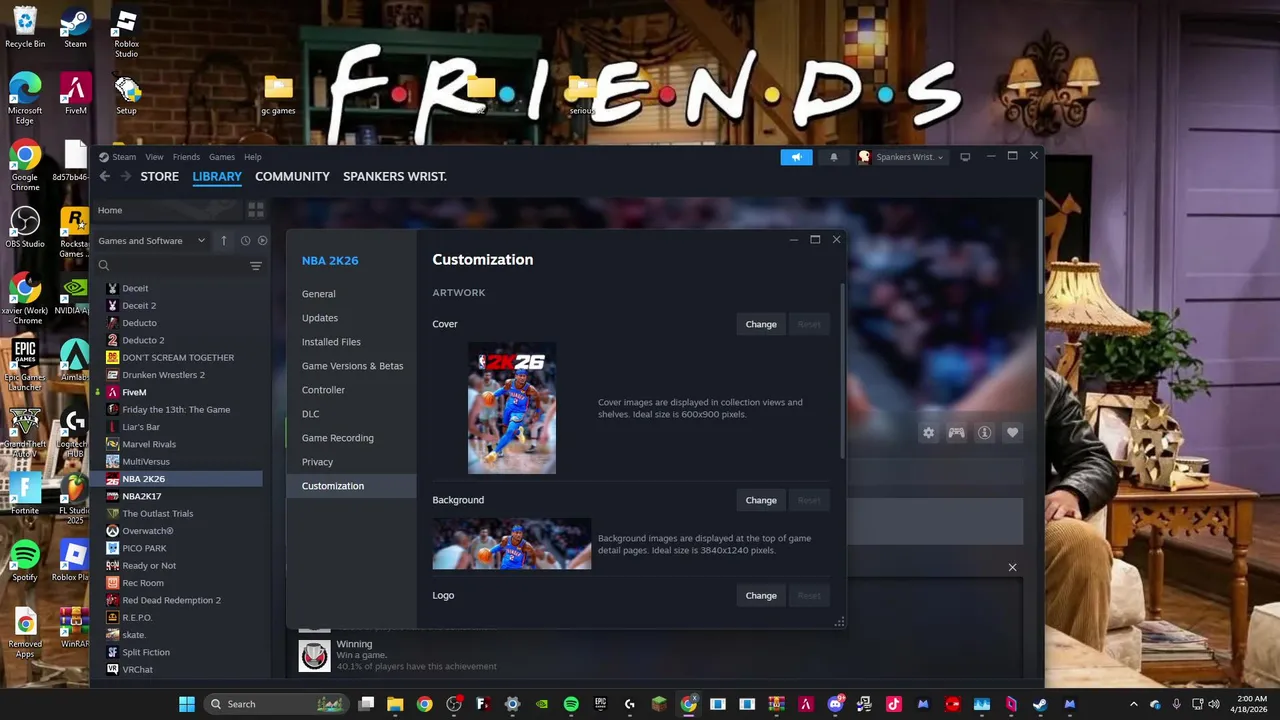Viewport: 1280px width, 720px height.
Task: Click NBA 2K26 background image thumbnail
Action: pos(512,544)
